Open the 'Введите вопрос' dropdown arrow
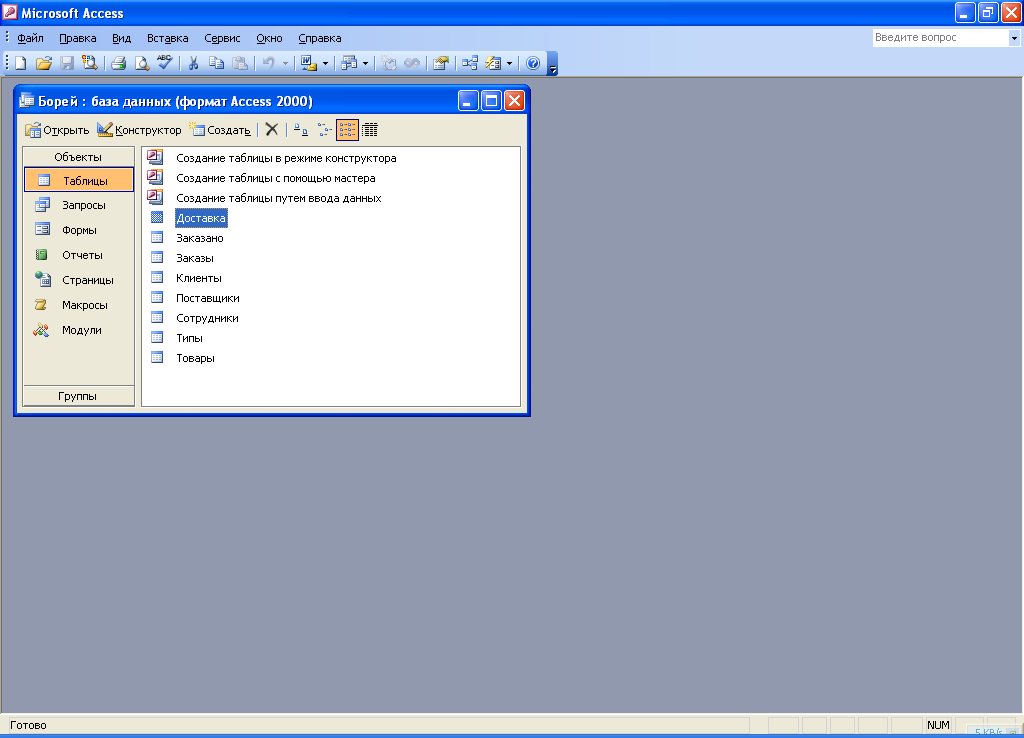This screenshot has height=738, width=1024. pos(1014,38)
